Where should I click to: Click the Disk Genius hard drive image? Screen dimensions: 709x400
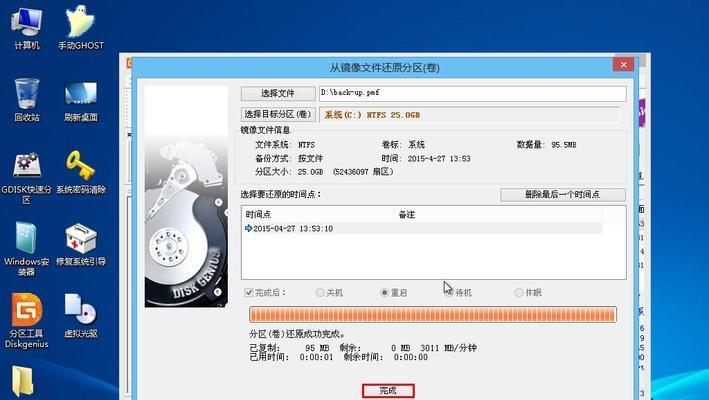pyautogui.click(x=186, y=197)
